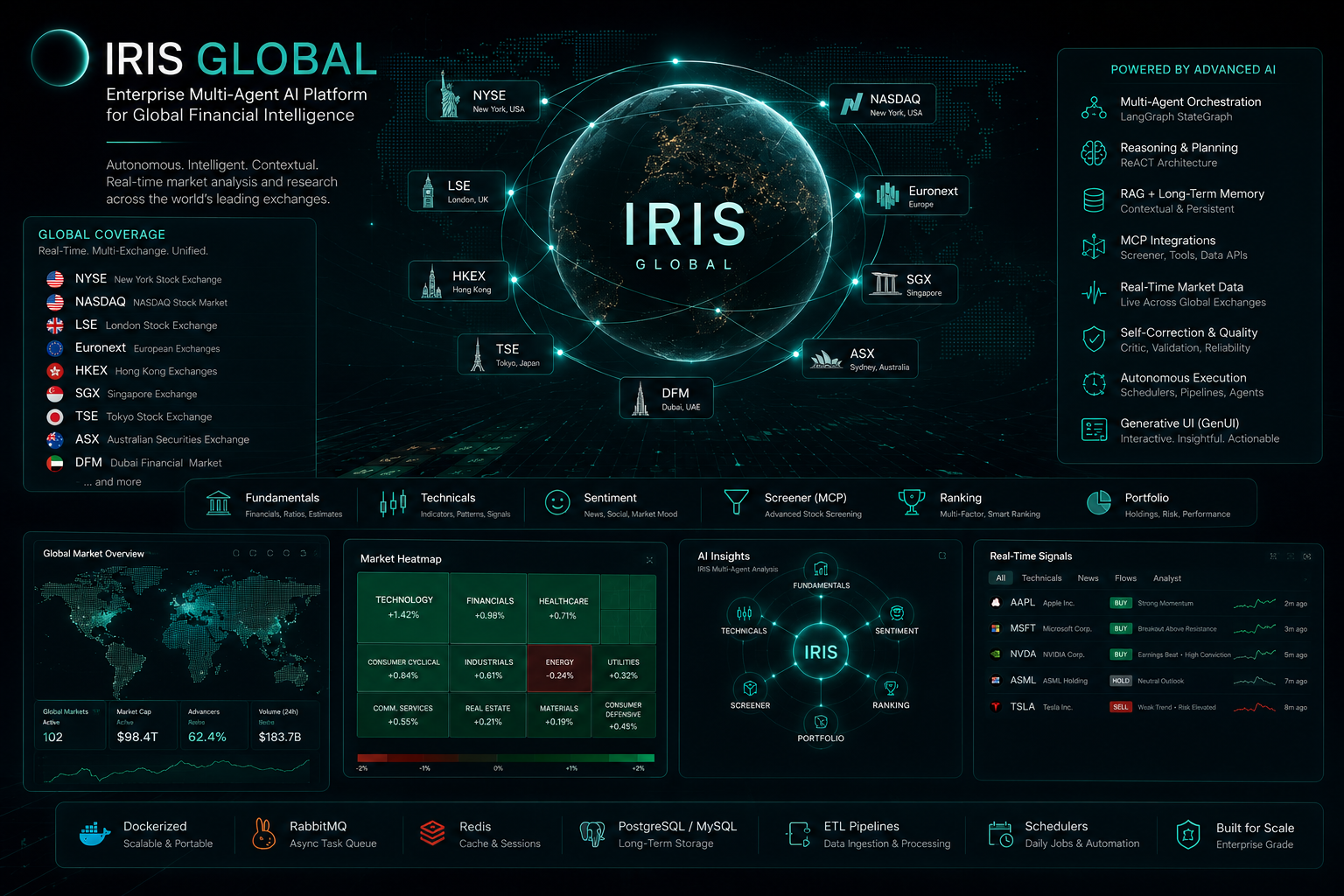Switch to the Analyst signals tab
Viewport: 1344px width, 896px height.
coord(1167,578)
